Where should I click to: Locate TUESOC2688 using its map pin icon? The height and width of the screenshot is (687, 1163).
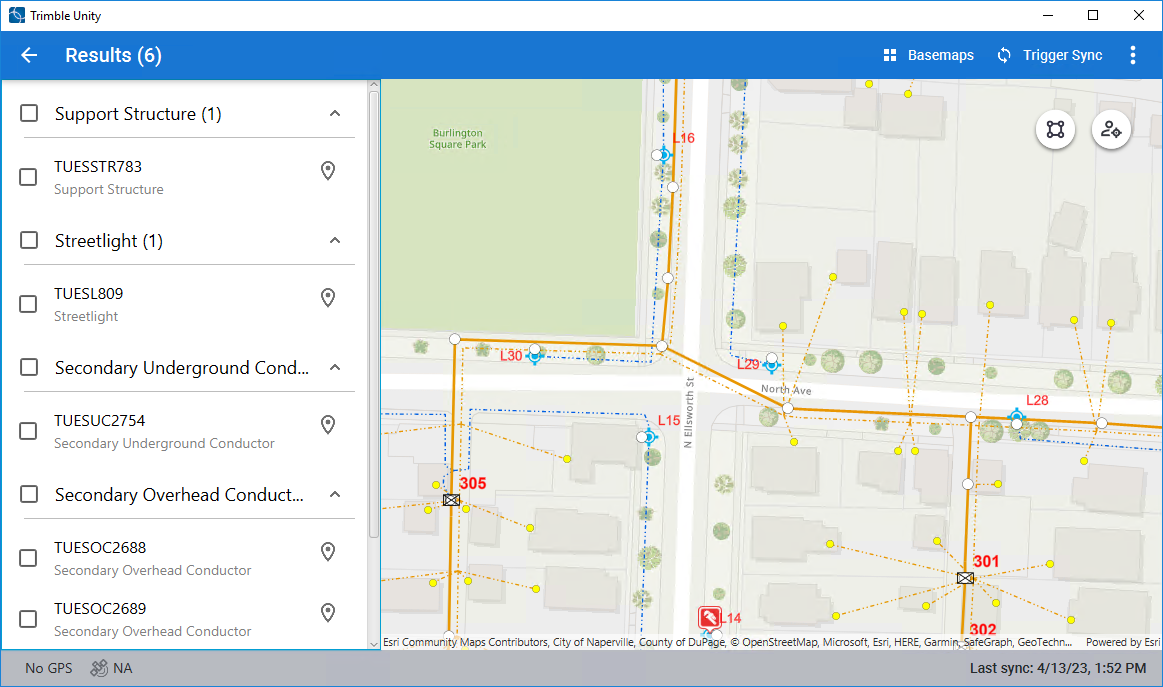pyautogui.click(x=327, y=552)
